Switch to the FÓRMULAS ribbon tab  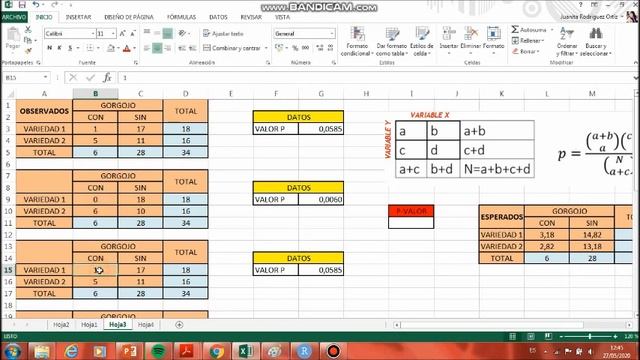click(181, 17)
